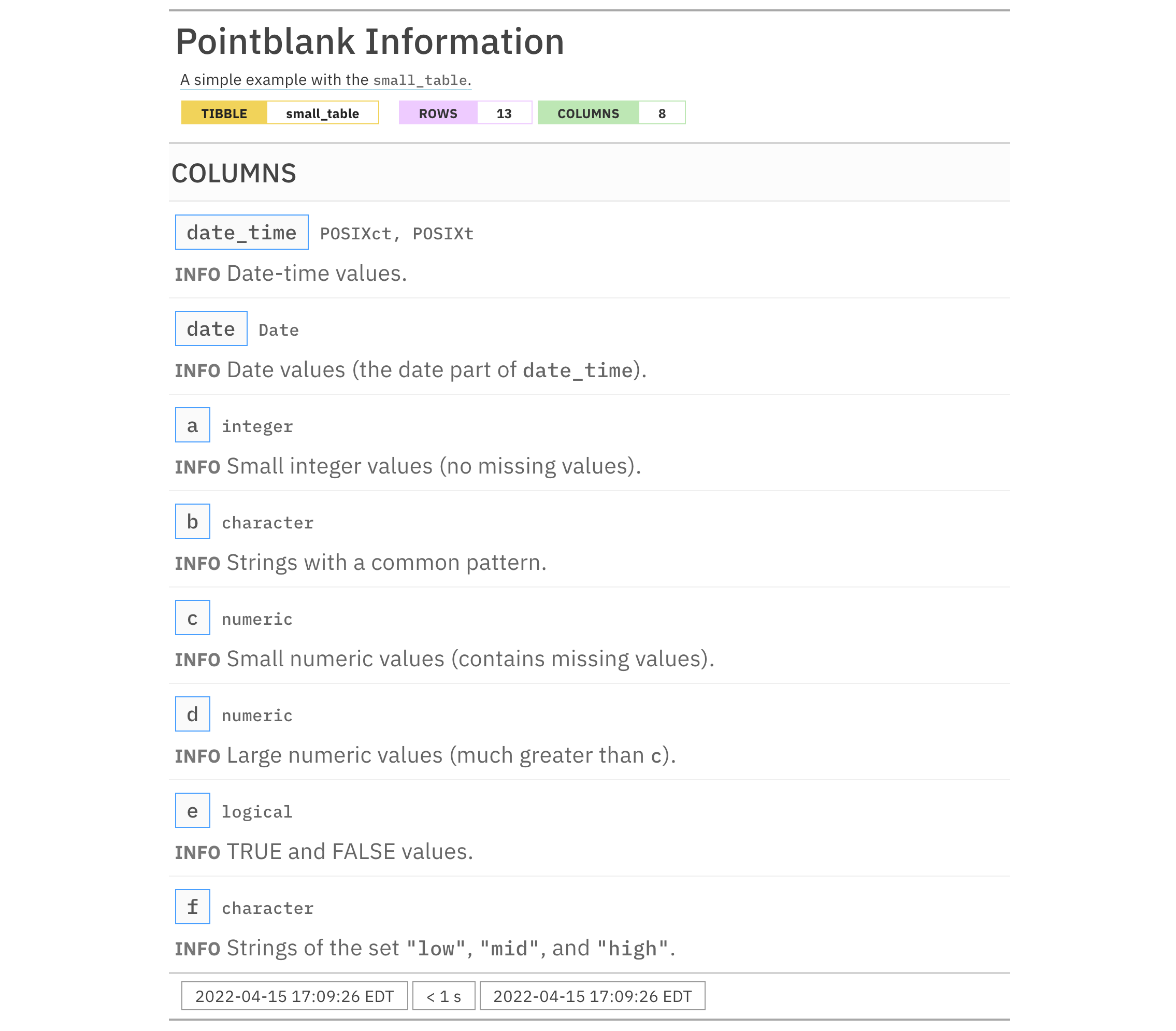Click the logical type indicator for column e

pyautogui.click(x=255, y=811)
